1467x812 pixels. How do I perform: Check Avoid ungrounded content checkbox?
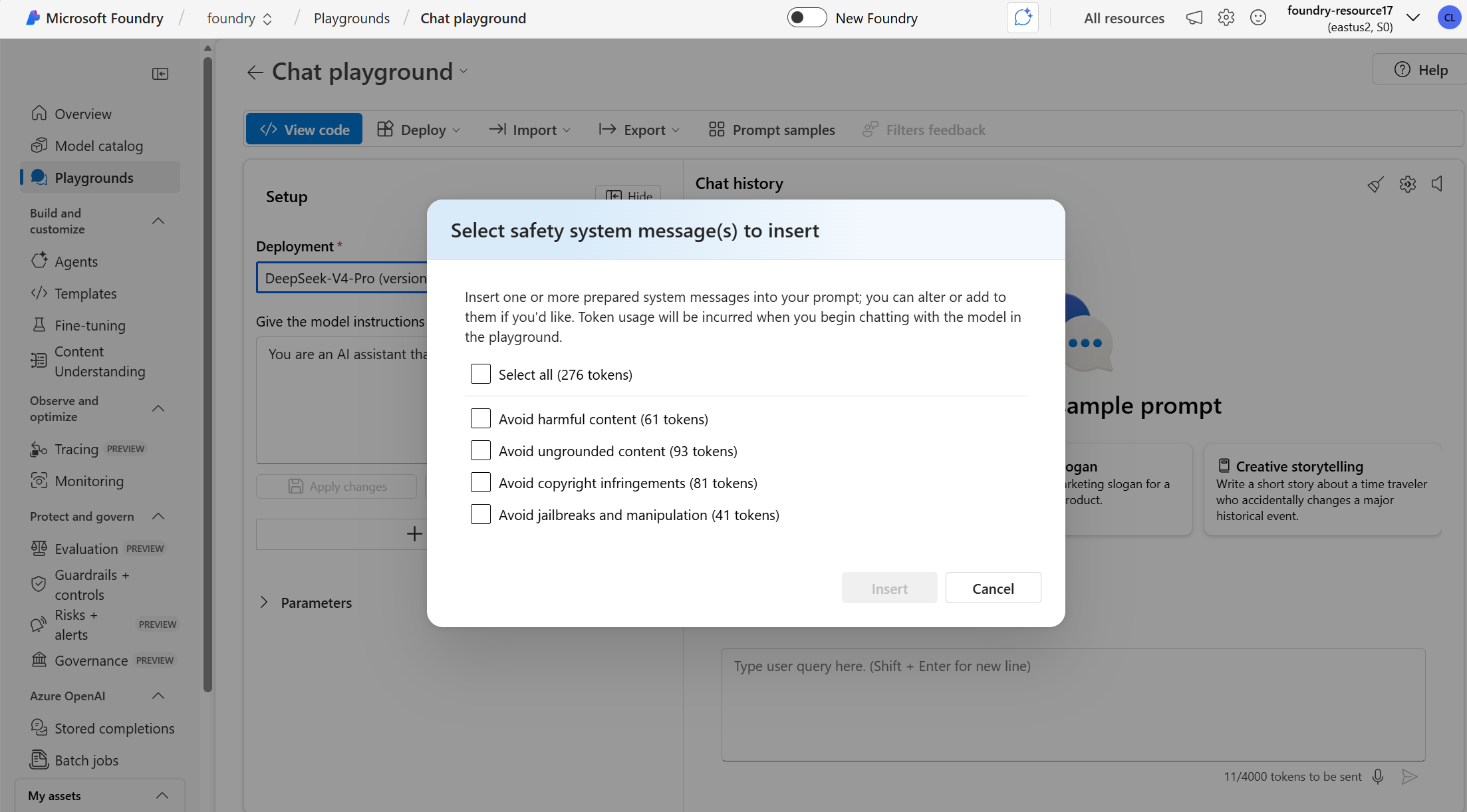481,450
